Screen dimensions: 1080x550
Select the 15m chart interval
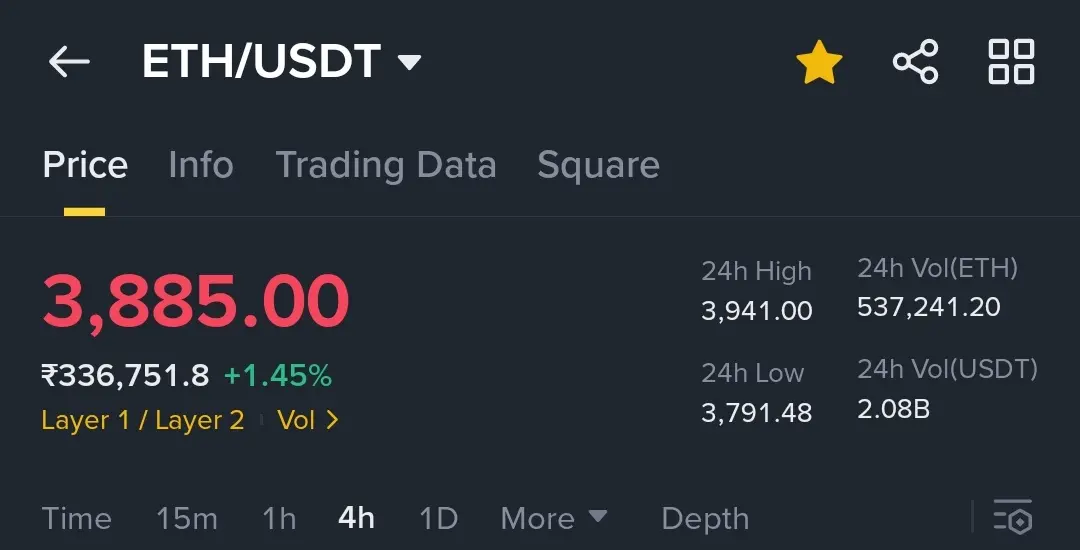click(x=187, y=518)
